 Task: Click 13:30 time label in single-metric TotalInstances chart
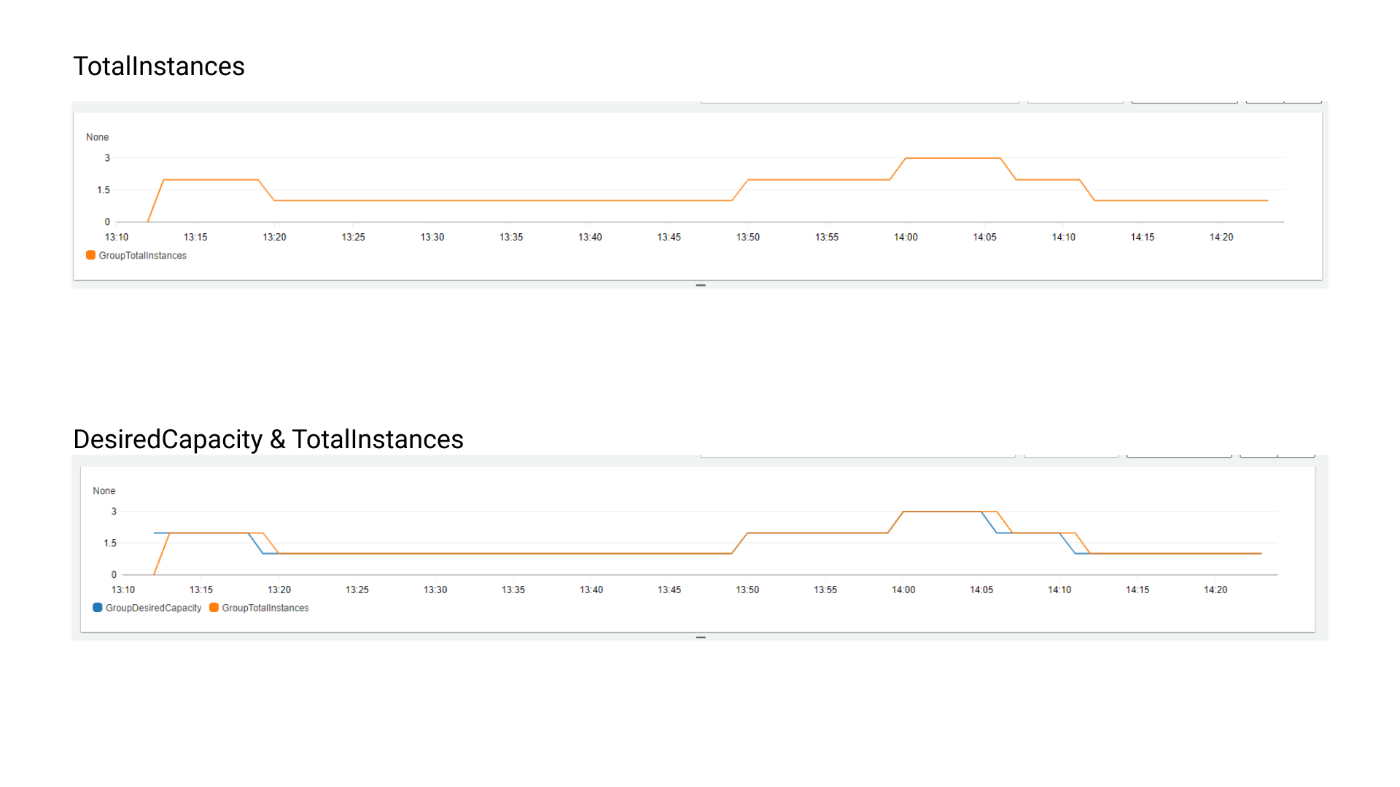click(x=432, y=237)
